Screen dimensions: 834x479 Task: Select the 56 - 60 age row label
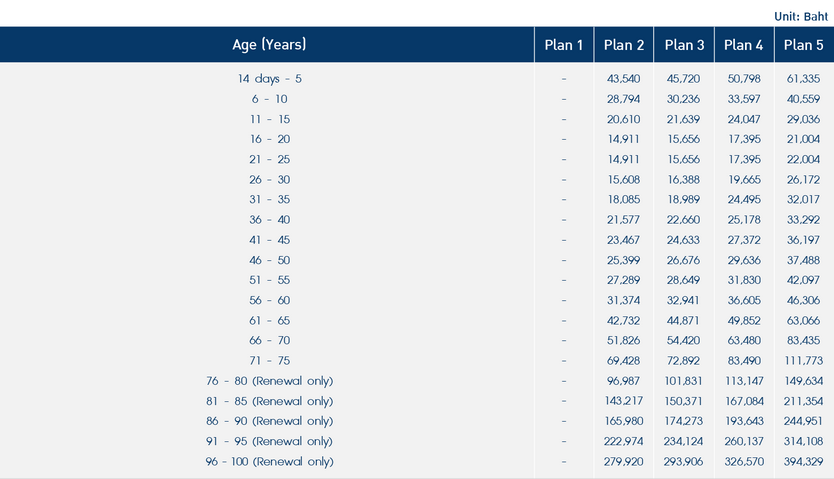[269, 300]
